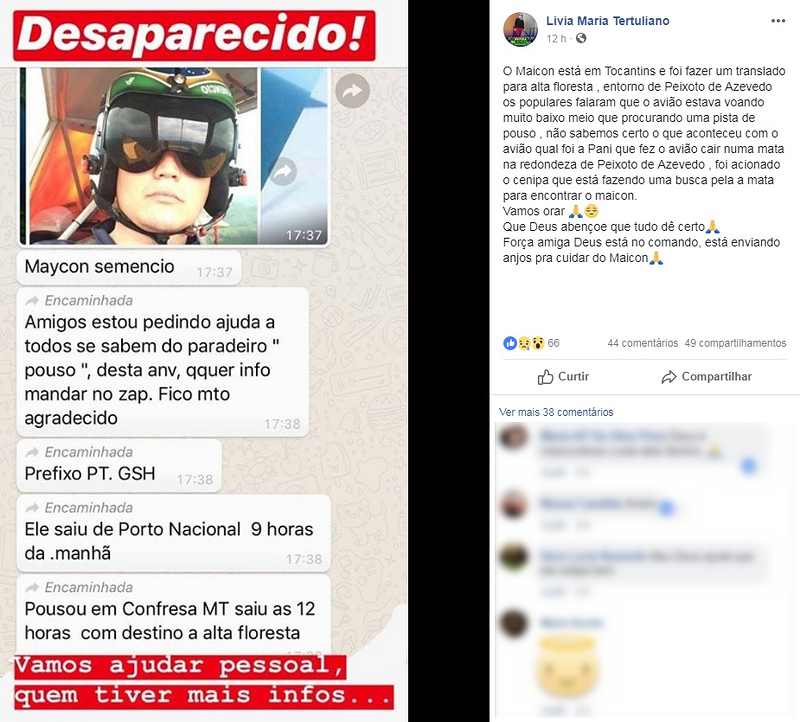
Task: Open the helmeted pilot photo
Action: coord(140,156)
